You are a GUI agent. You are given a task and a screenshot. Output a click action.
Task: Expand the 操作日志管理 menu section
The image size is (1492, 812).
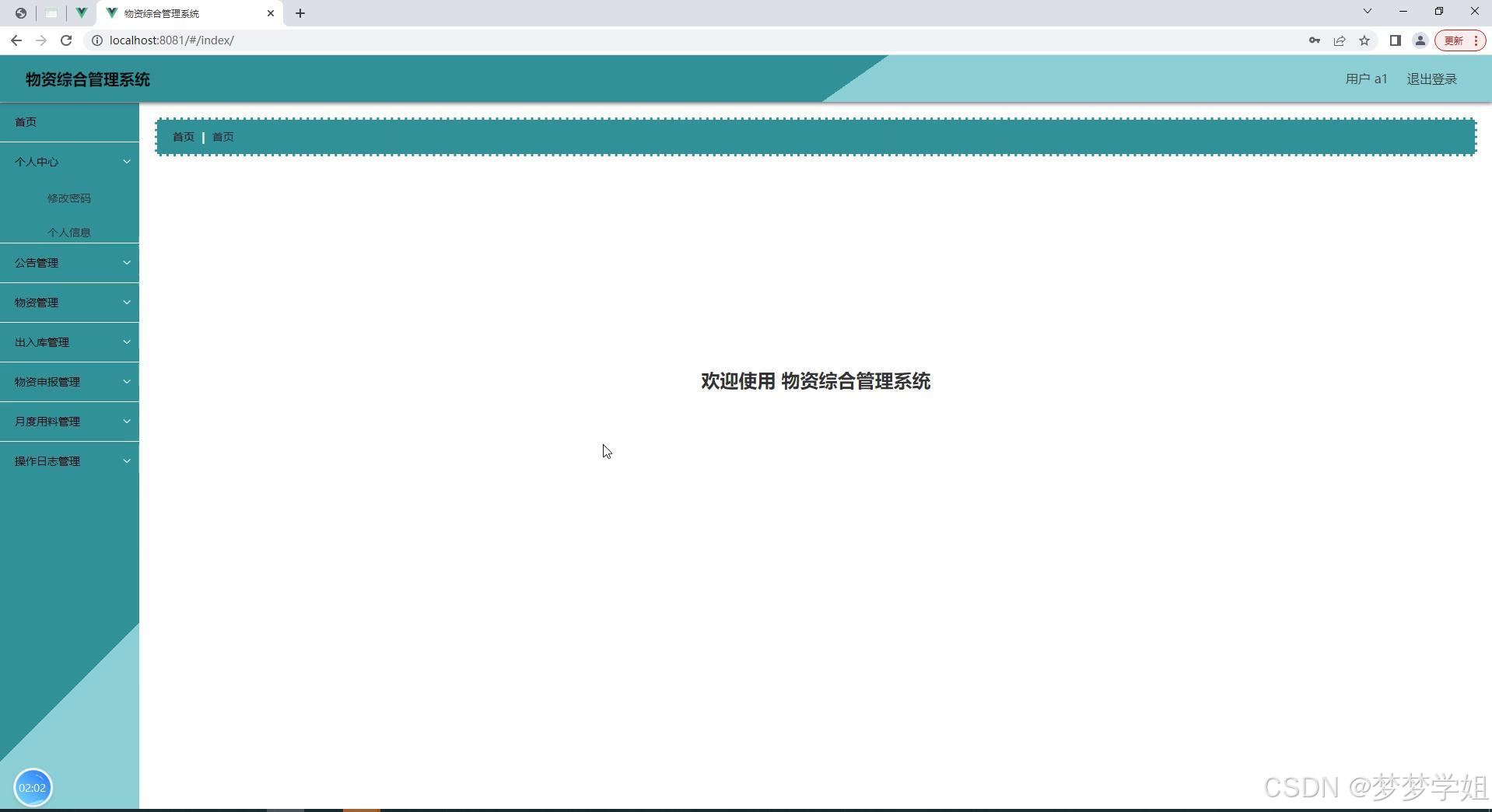click(x=69, y=460)
